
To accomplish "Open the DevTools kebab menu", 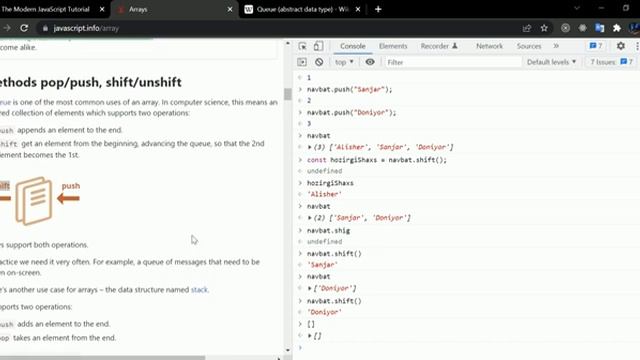I will click(x=637, y=46).
